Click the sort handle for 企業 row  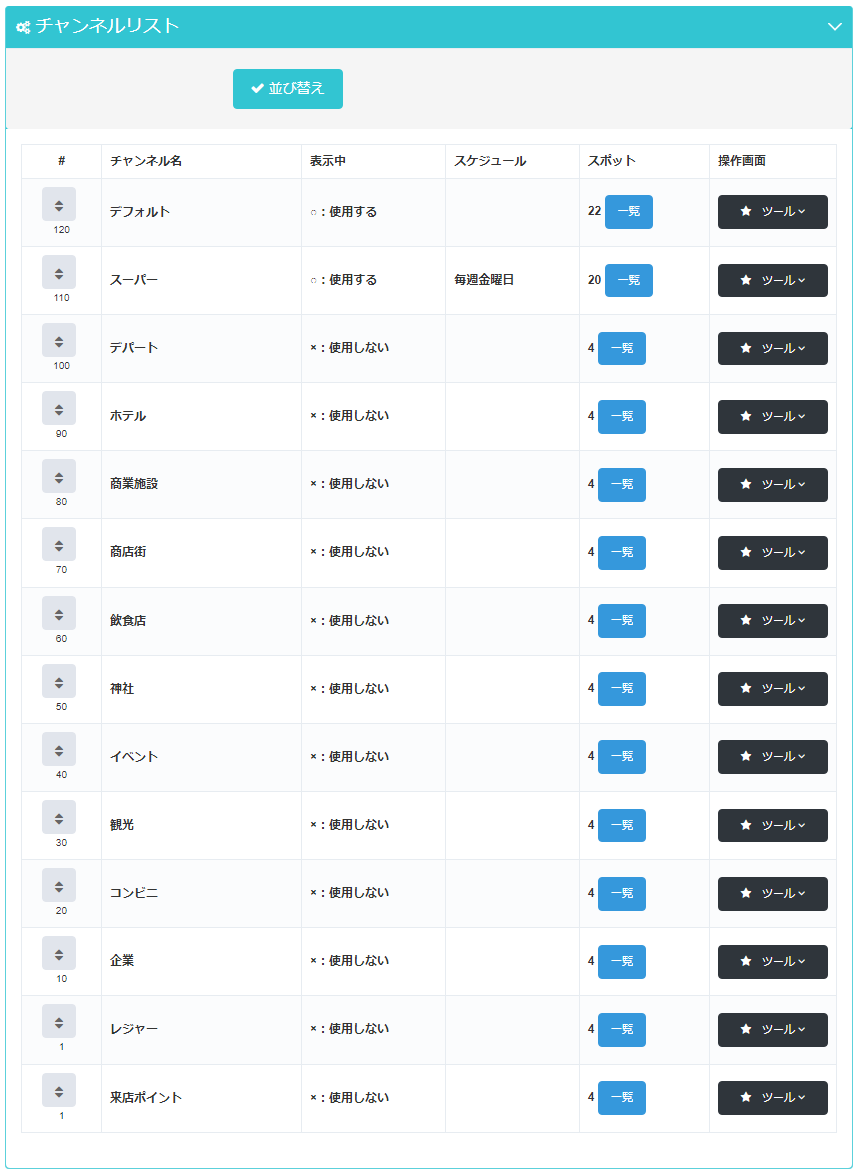pos(59,954)
